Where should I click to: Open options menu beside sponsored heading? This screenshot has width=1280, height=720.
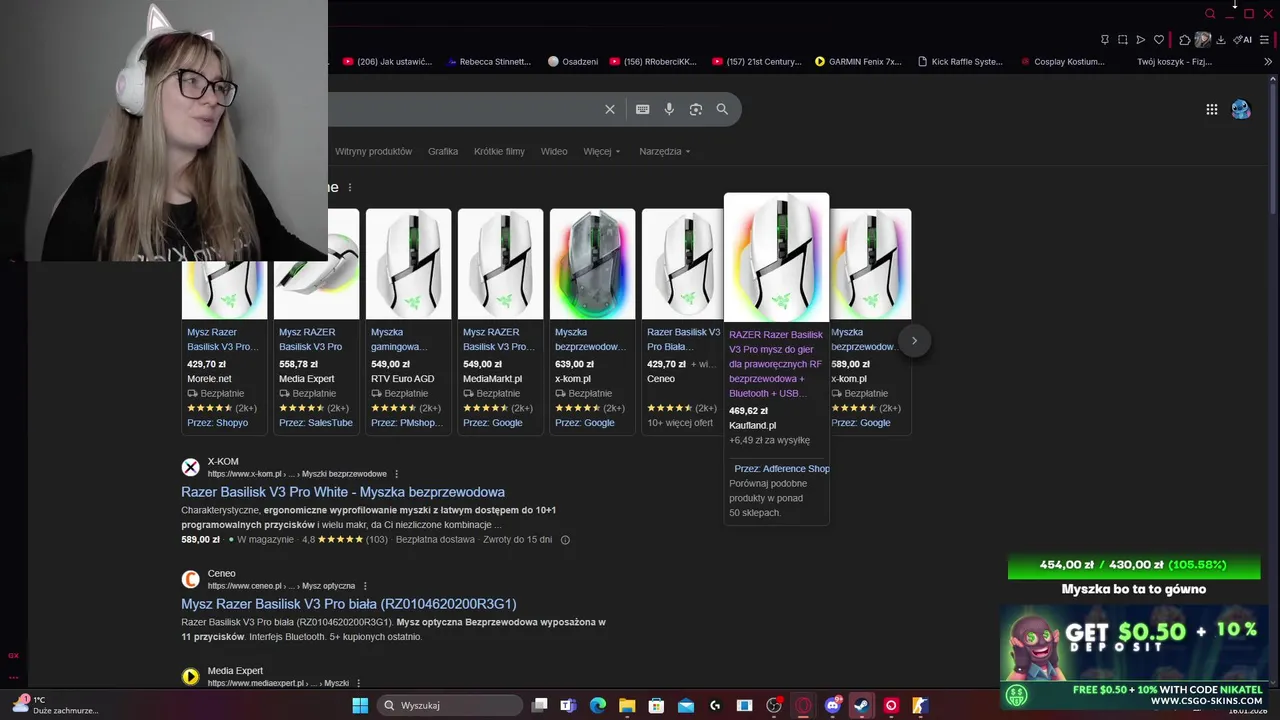350,187
